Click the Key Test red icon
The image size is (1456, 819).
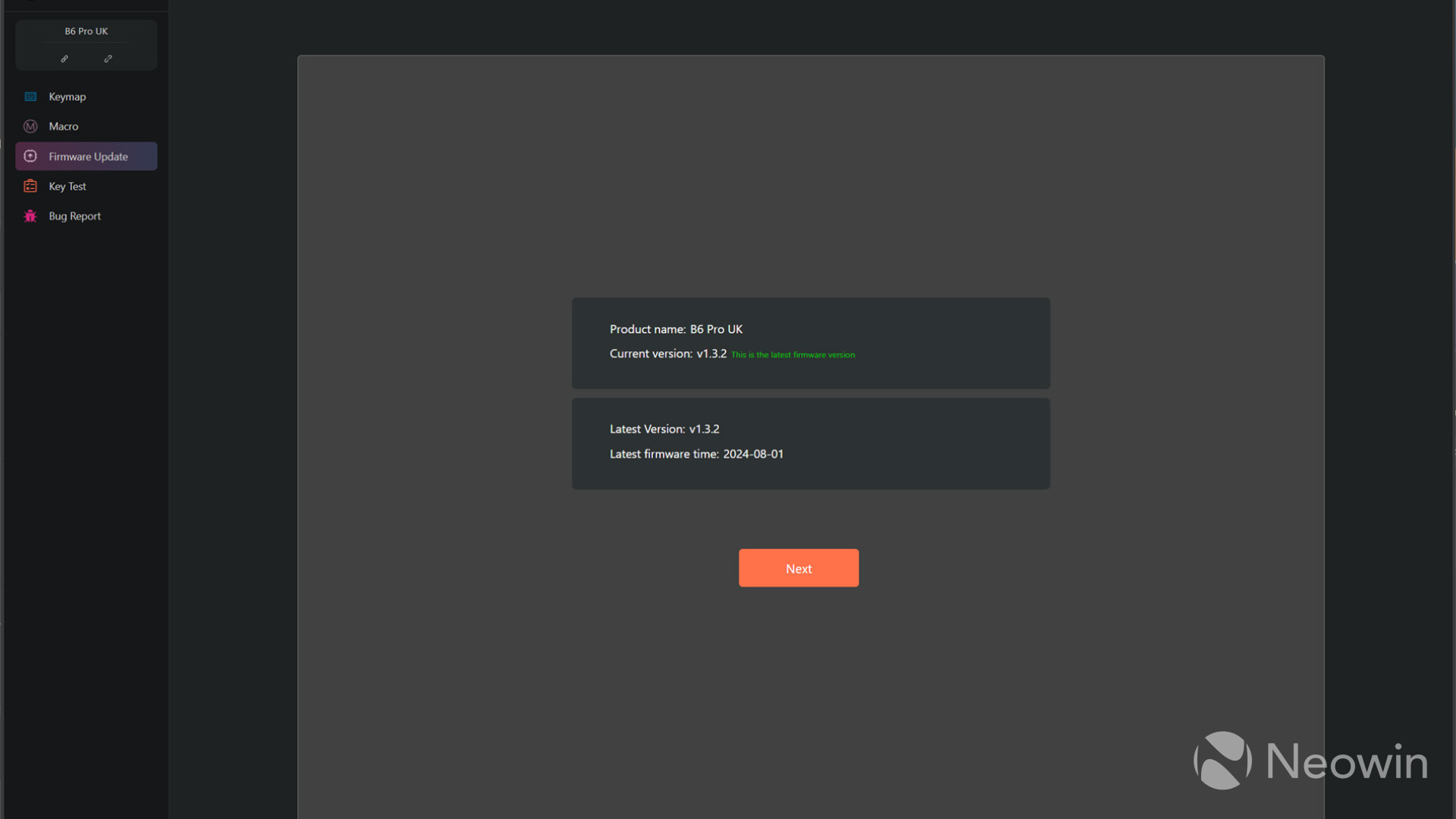(x=30, y=186)
